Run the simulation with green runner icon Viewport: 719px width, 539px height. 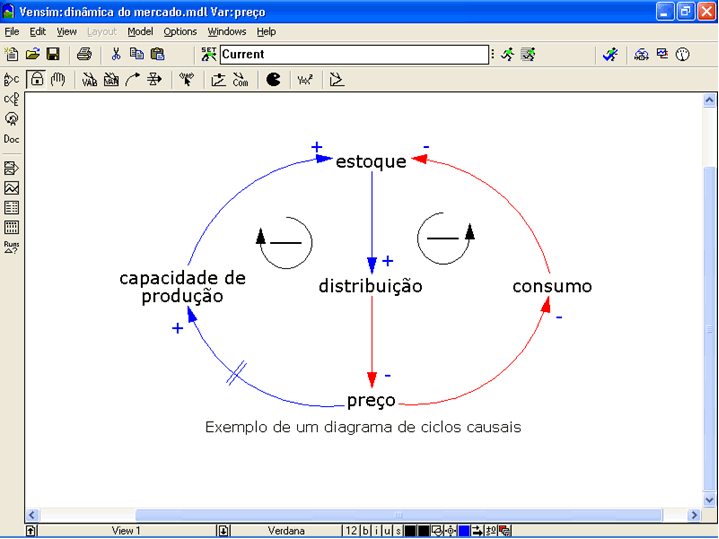[x=508, y=54]
